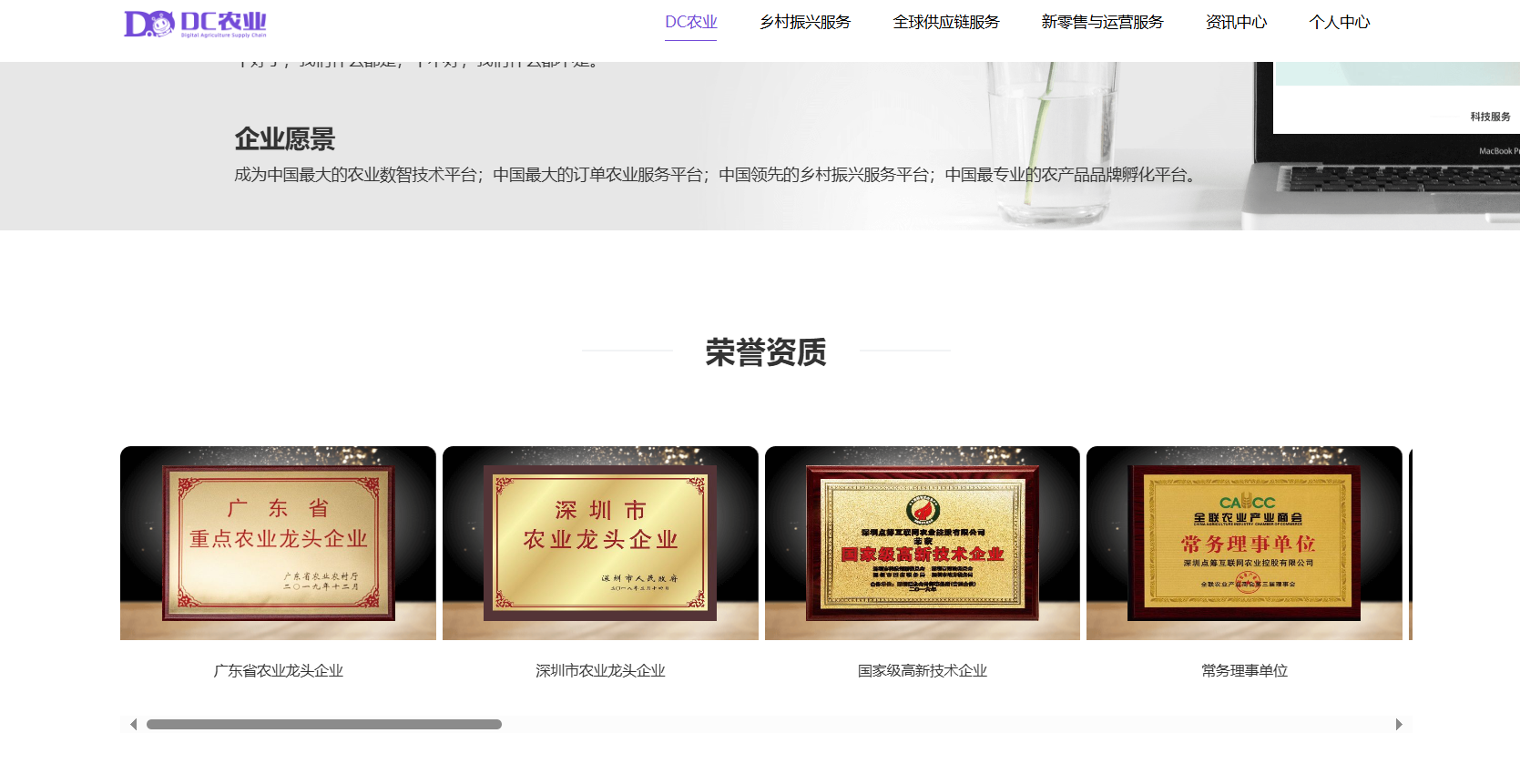View the 国家级高新技术企业 certificate image

[x=922, y=543]
